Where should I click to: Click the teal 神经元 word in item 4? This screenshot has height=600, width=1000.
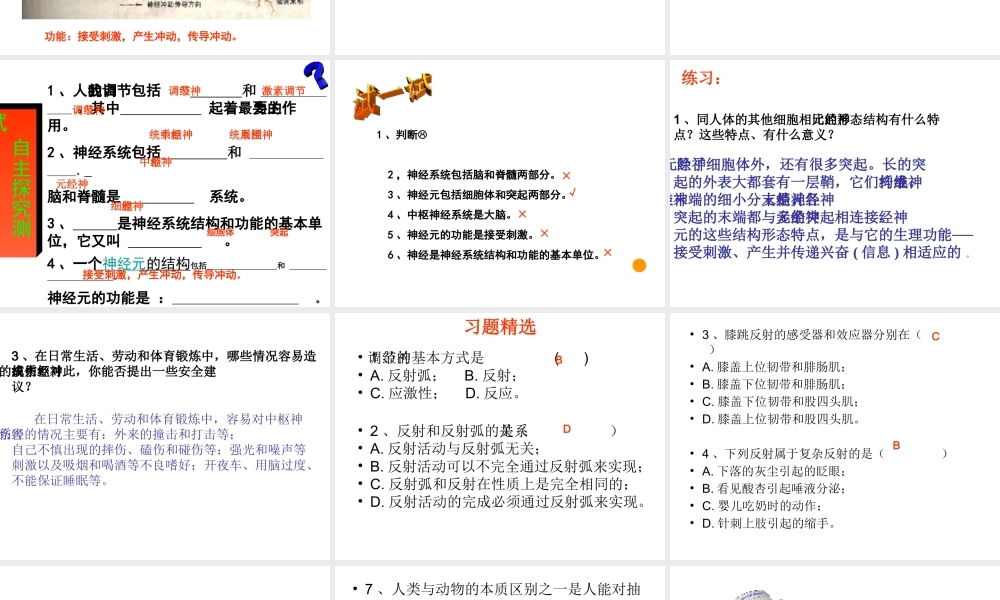pos(124,263)
